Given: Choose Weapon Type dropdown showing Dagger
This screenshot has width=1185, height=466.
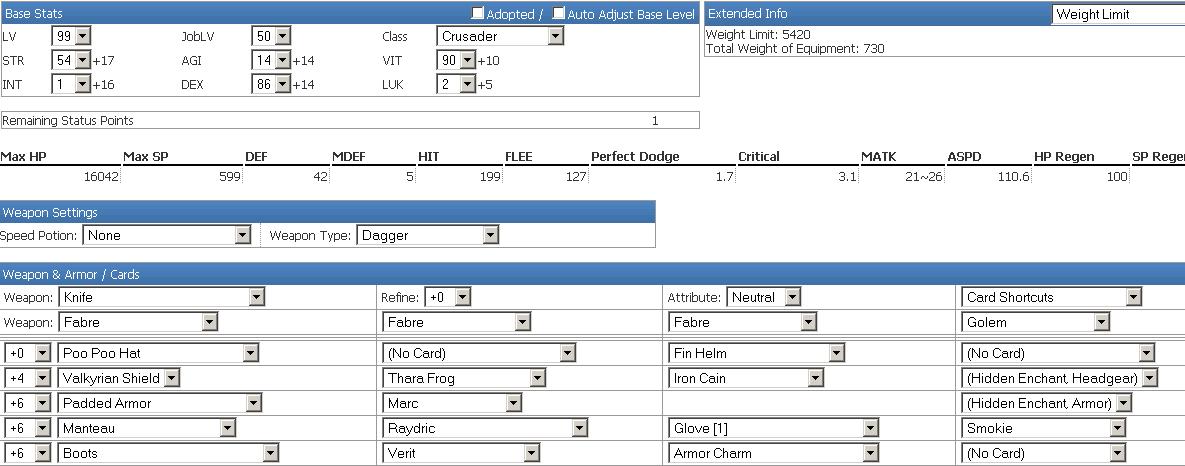Looking at the screenshot, I should point(427,235).
